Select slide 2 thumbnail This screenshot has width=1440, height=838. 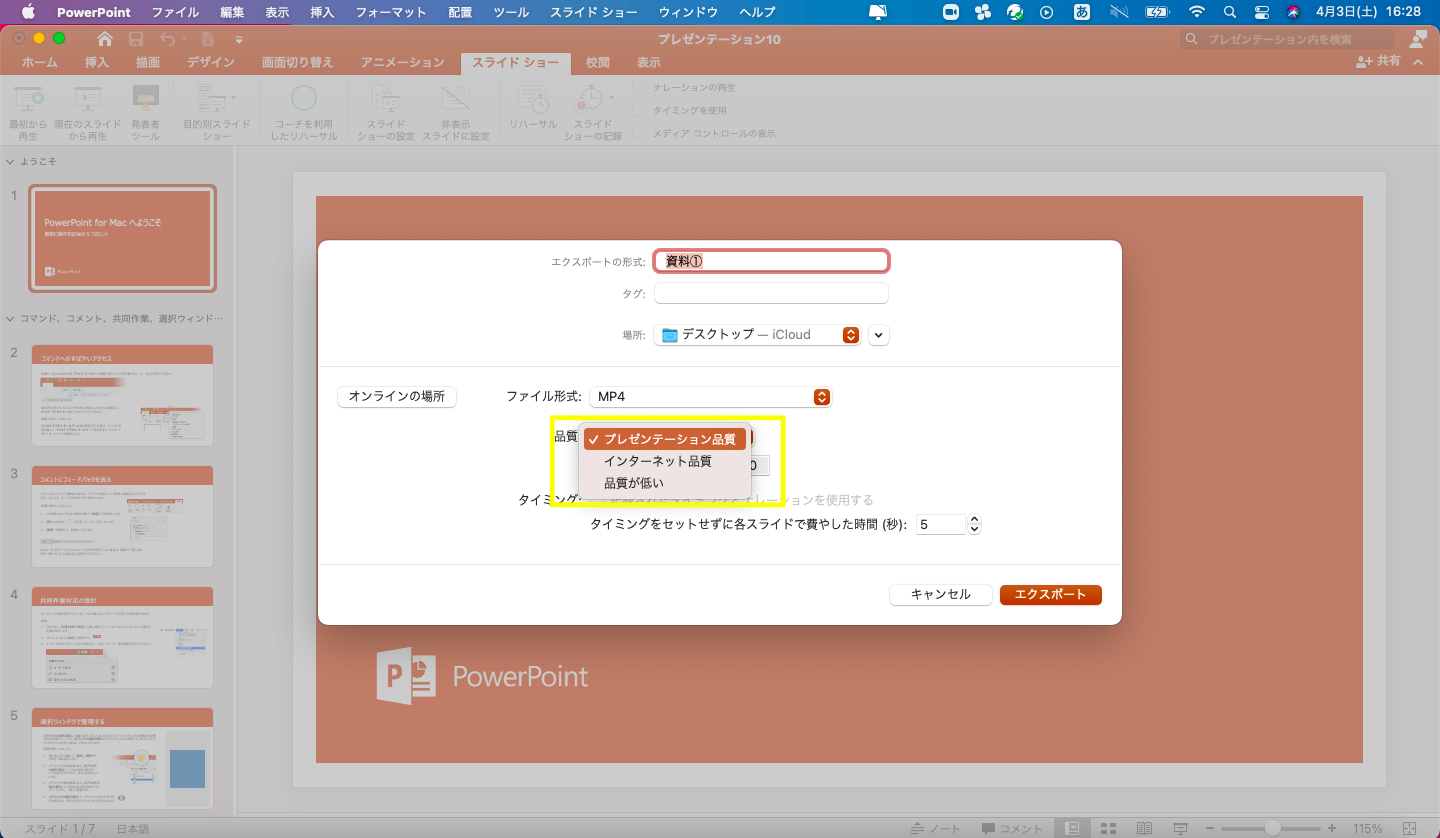[122, 394]
